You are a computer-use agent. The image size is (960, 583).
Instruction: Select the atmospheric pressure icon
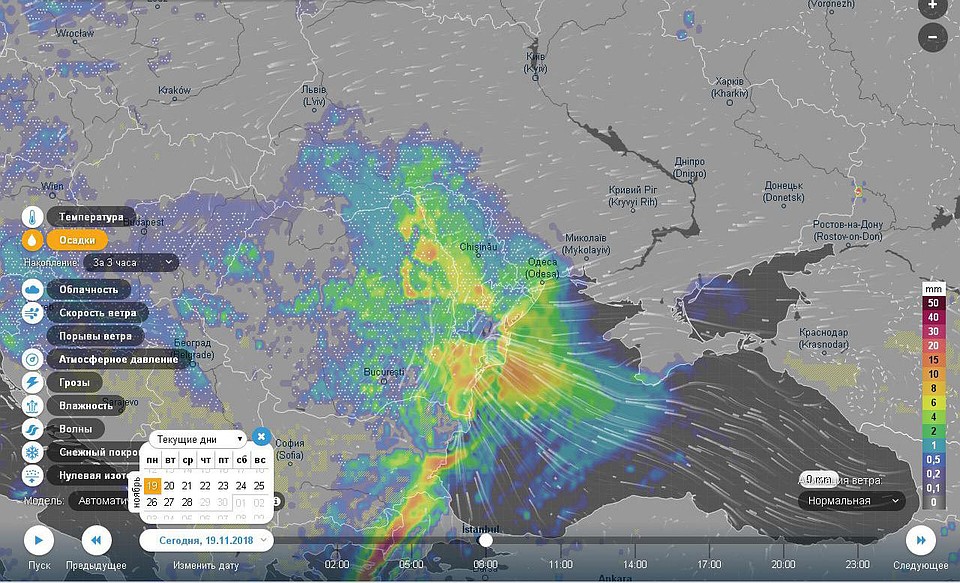[32, 359]
